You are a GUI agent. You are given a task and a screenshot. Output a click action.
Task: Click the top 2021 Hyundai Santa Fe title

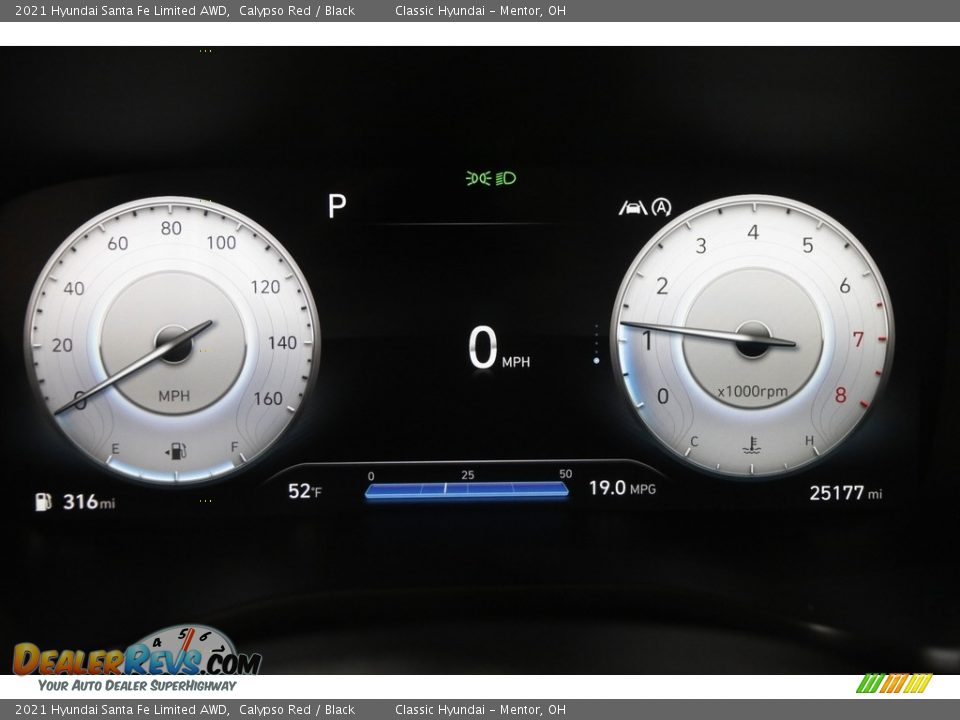[185, 10]
